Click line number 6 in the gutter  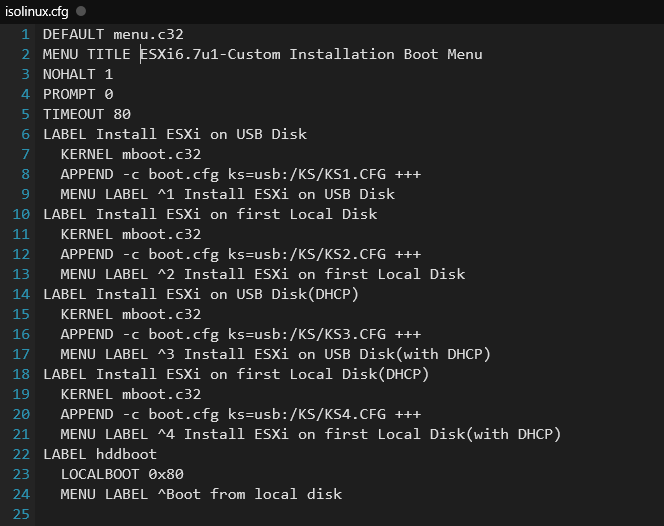click(25, 134)
